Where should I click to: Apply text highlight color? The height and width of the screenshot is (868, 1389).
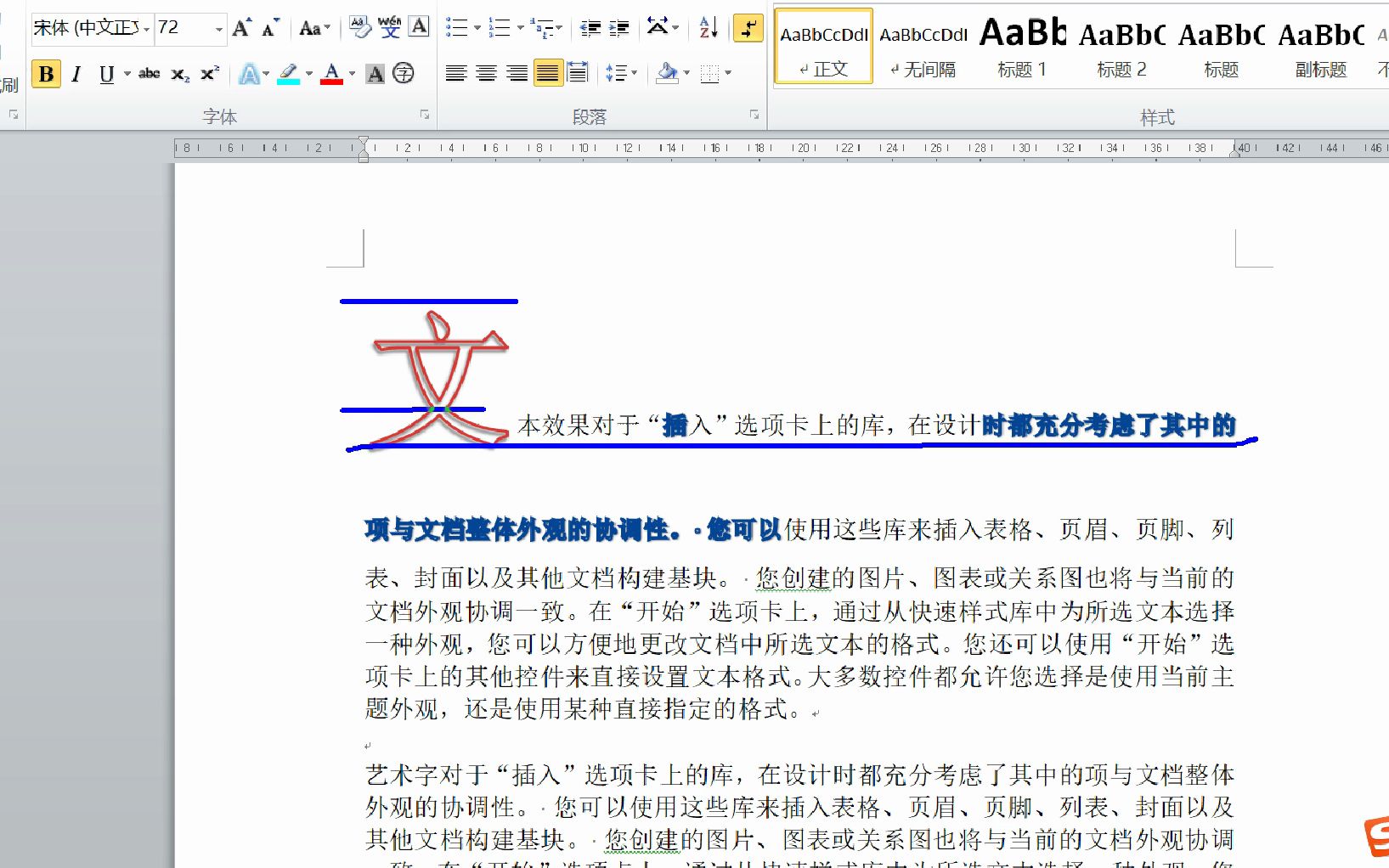(x=287, y=74)
